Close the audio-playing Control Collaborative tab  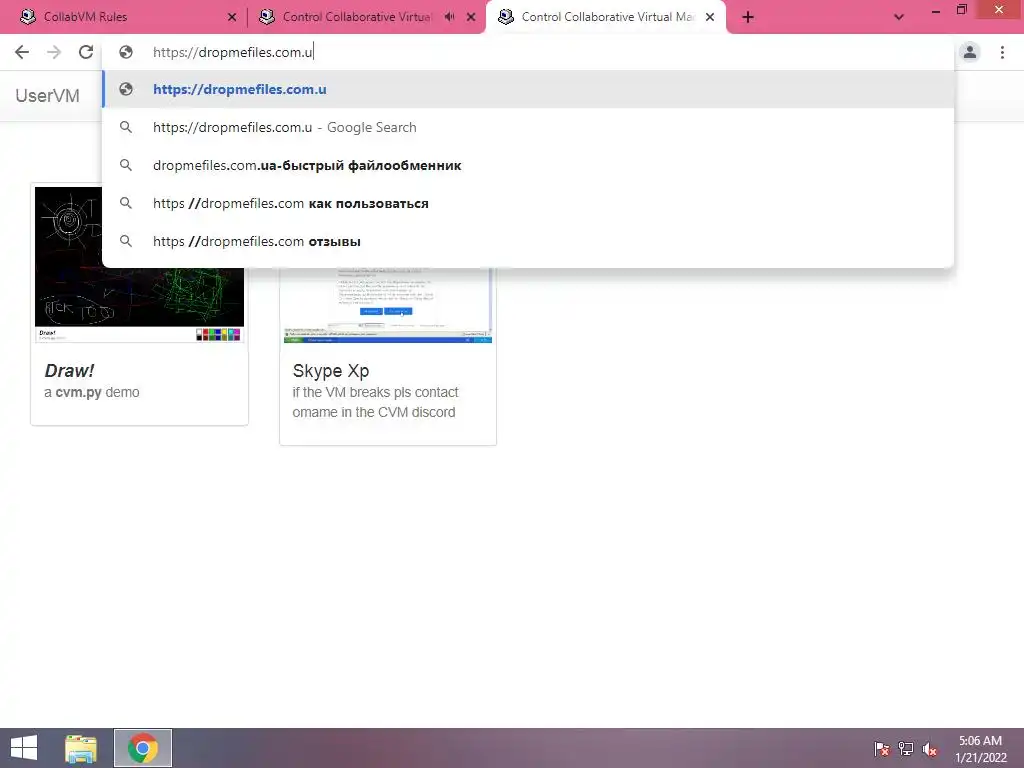[x=471, y=18]
